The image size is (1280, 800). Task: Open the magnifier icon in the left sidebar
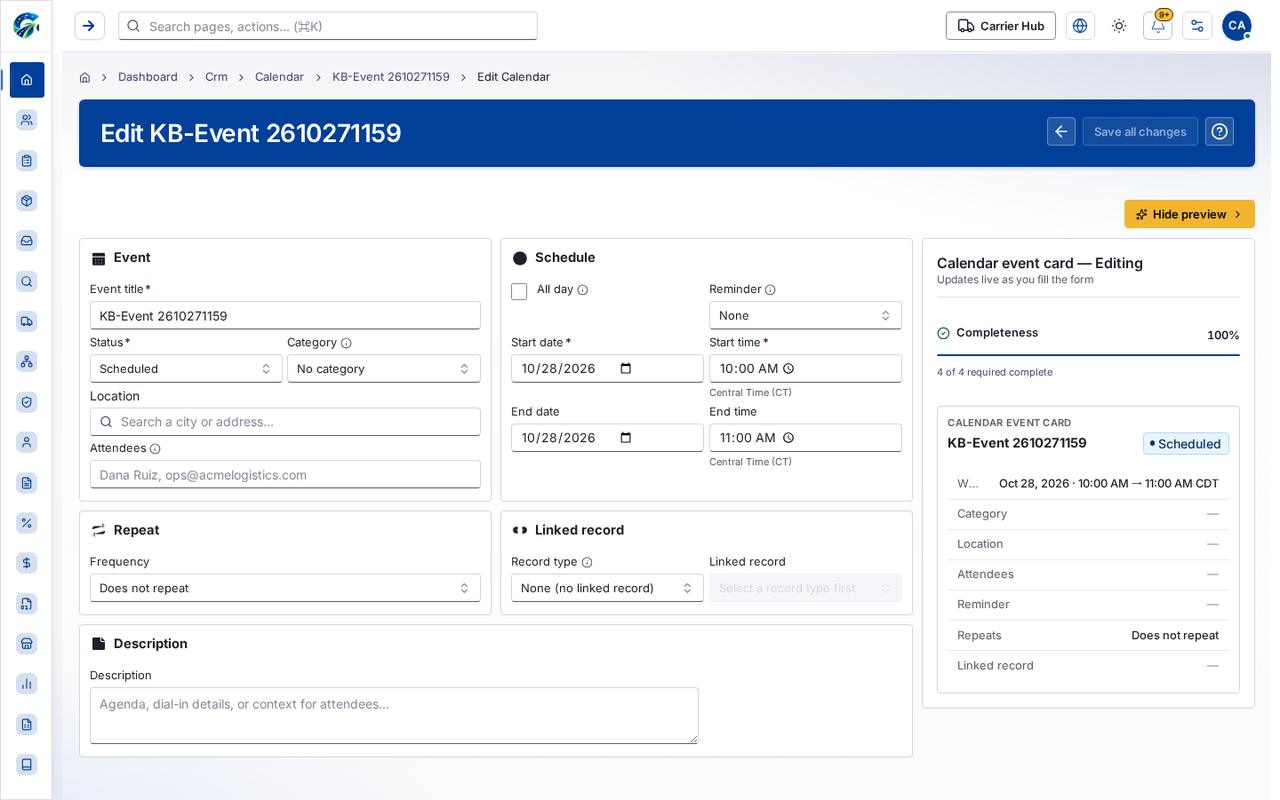tap(27, 281)
